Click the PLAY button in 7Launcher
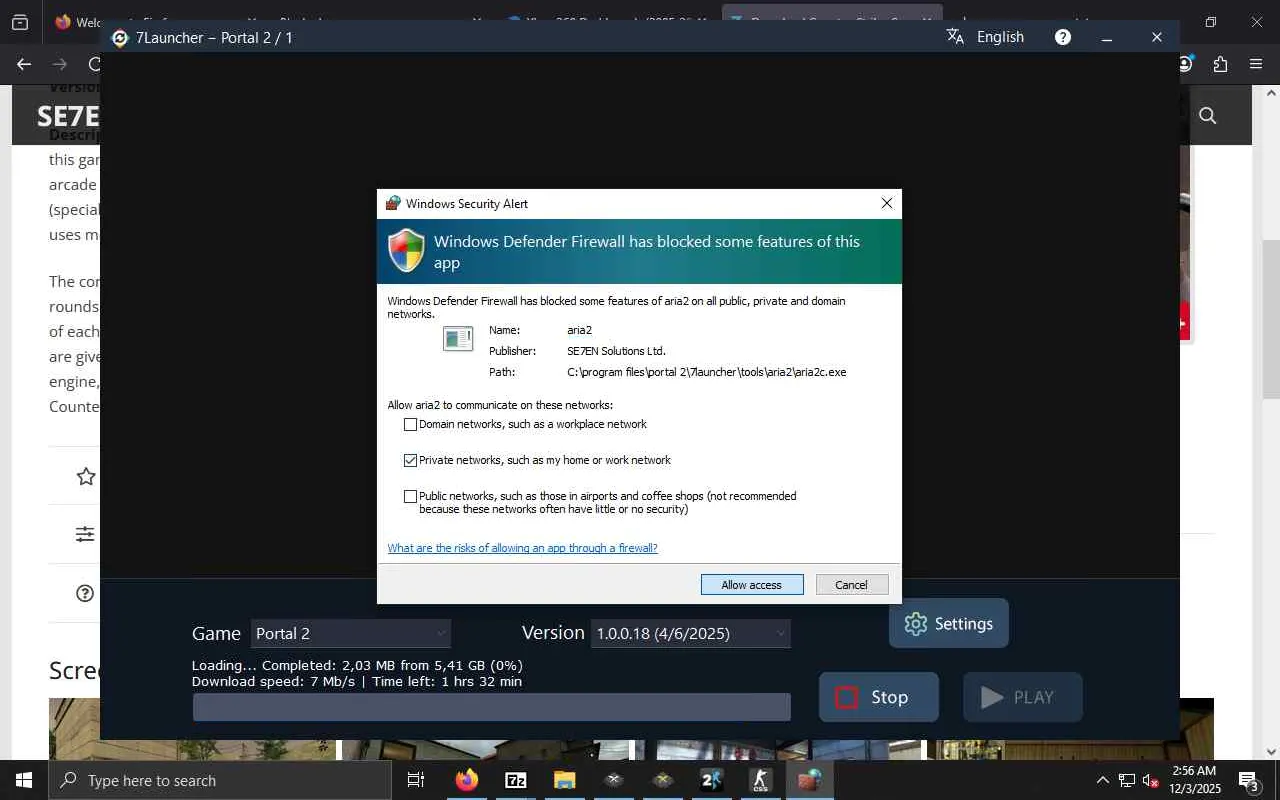 click(1023, 697)
